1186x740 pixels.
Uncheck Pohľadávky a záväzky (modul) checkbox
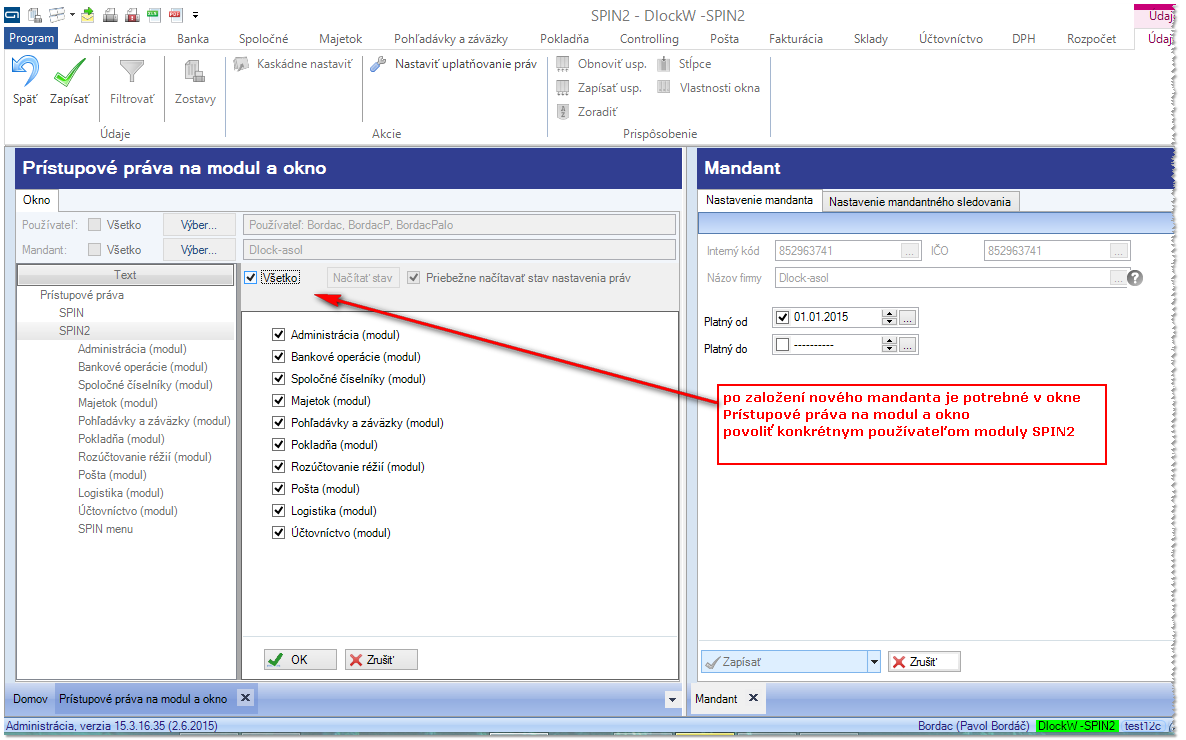[278, 422]
